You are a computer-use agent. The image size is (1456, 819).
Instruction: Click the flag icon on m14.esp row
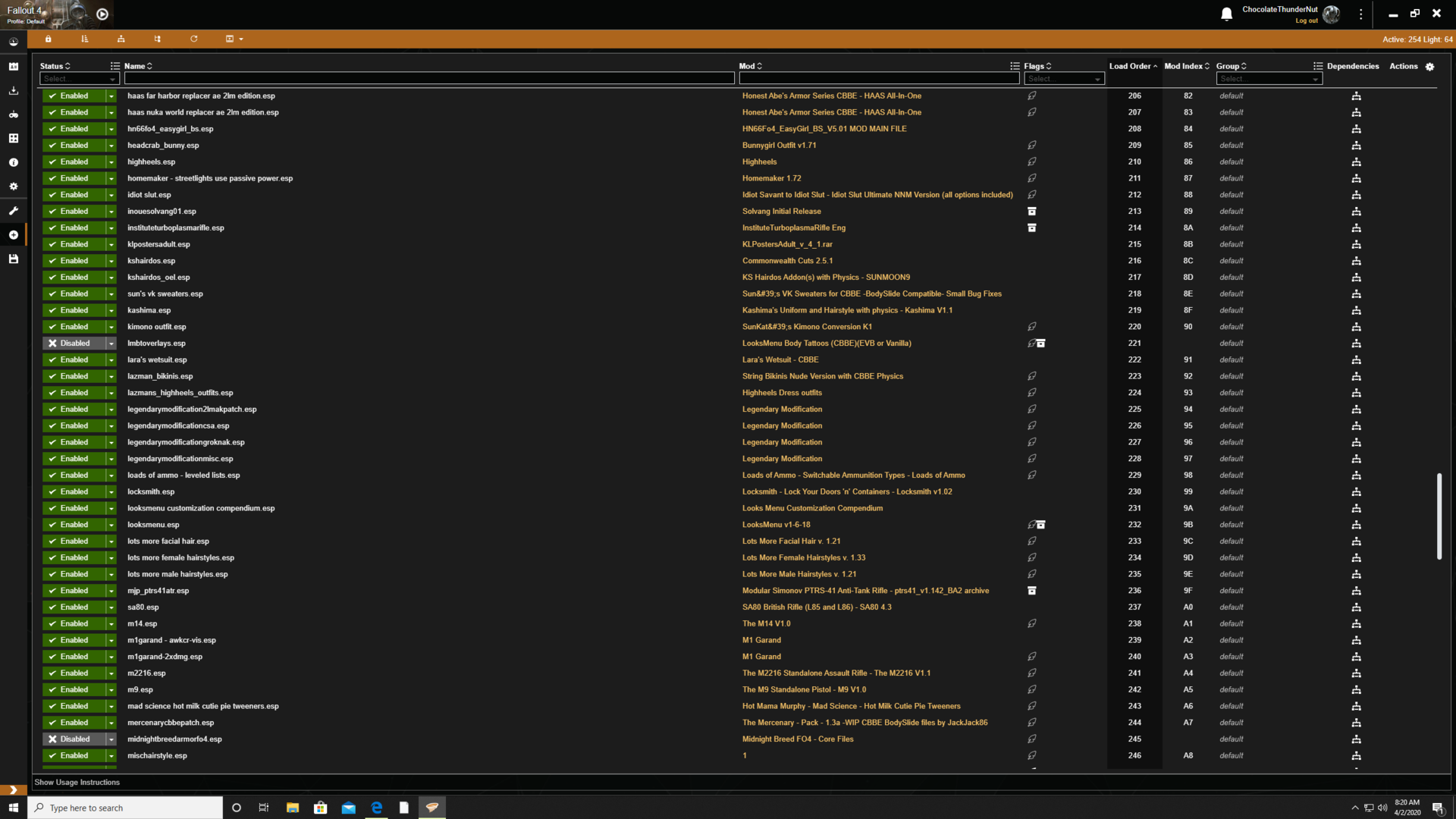1031,624
